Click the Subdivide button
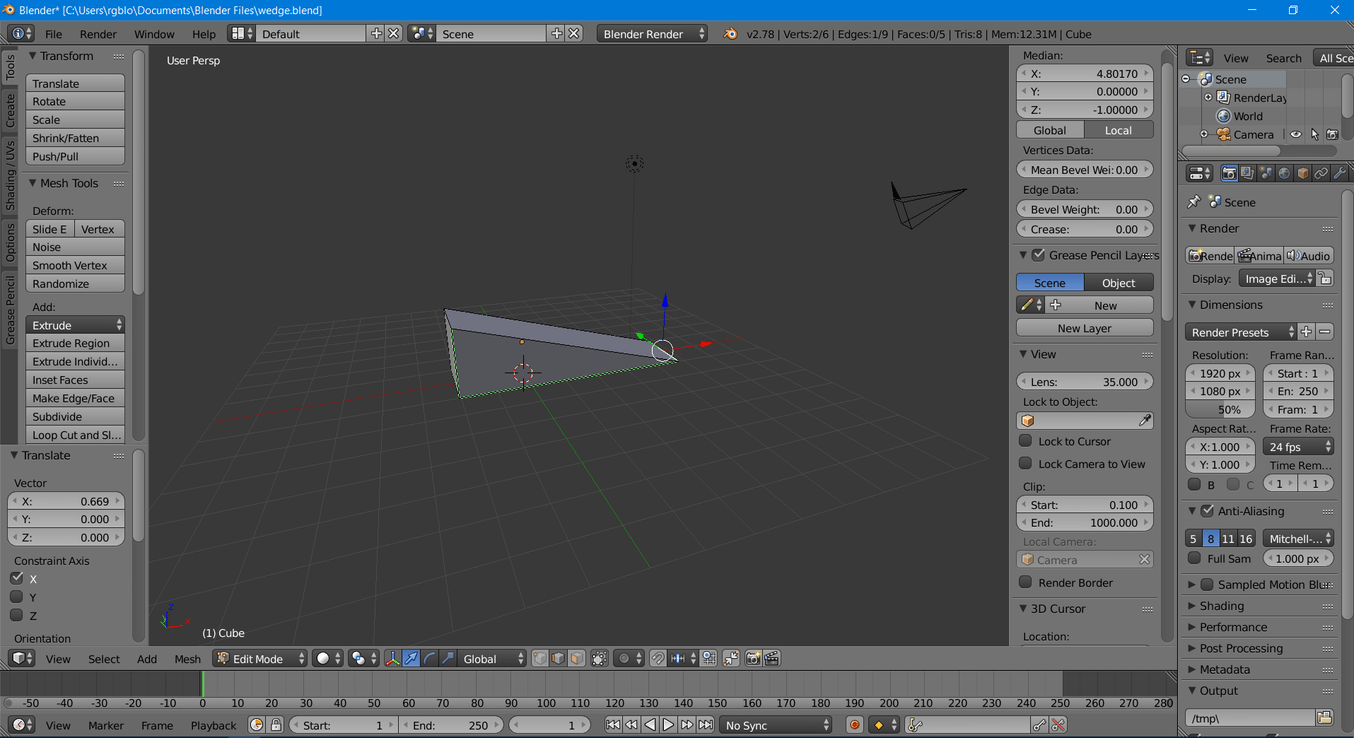 [x=75, y=416]
